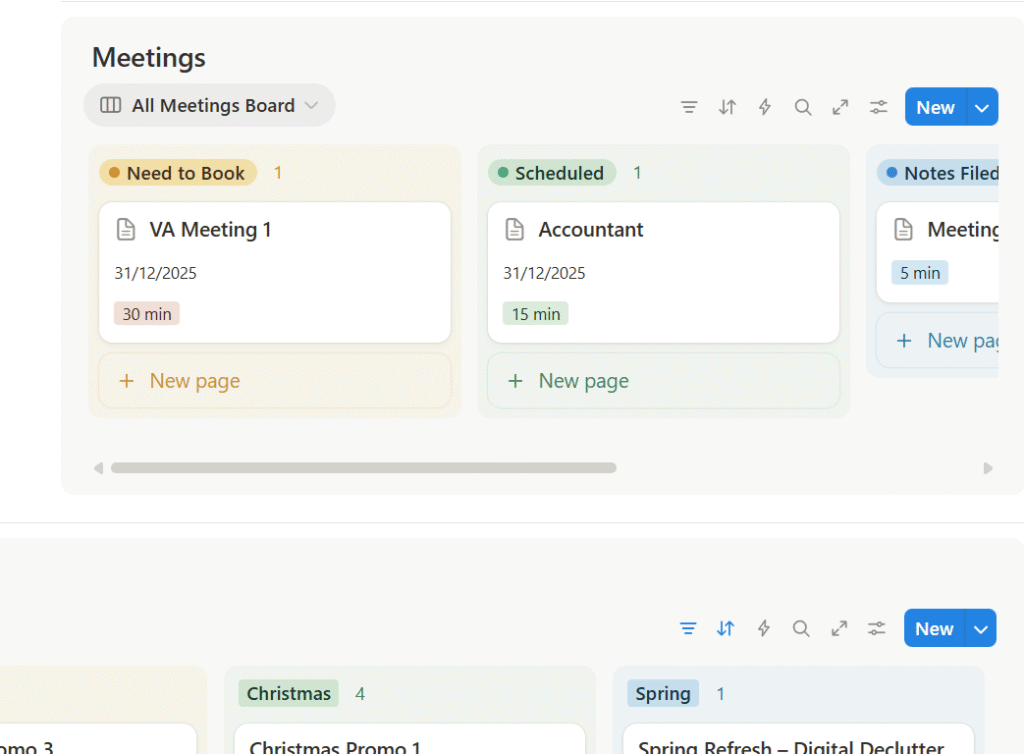The width and height of the screenshot is (1024, 754).
Task: Add New page under Scheduled column
Action: [x=662, y=381]
